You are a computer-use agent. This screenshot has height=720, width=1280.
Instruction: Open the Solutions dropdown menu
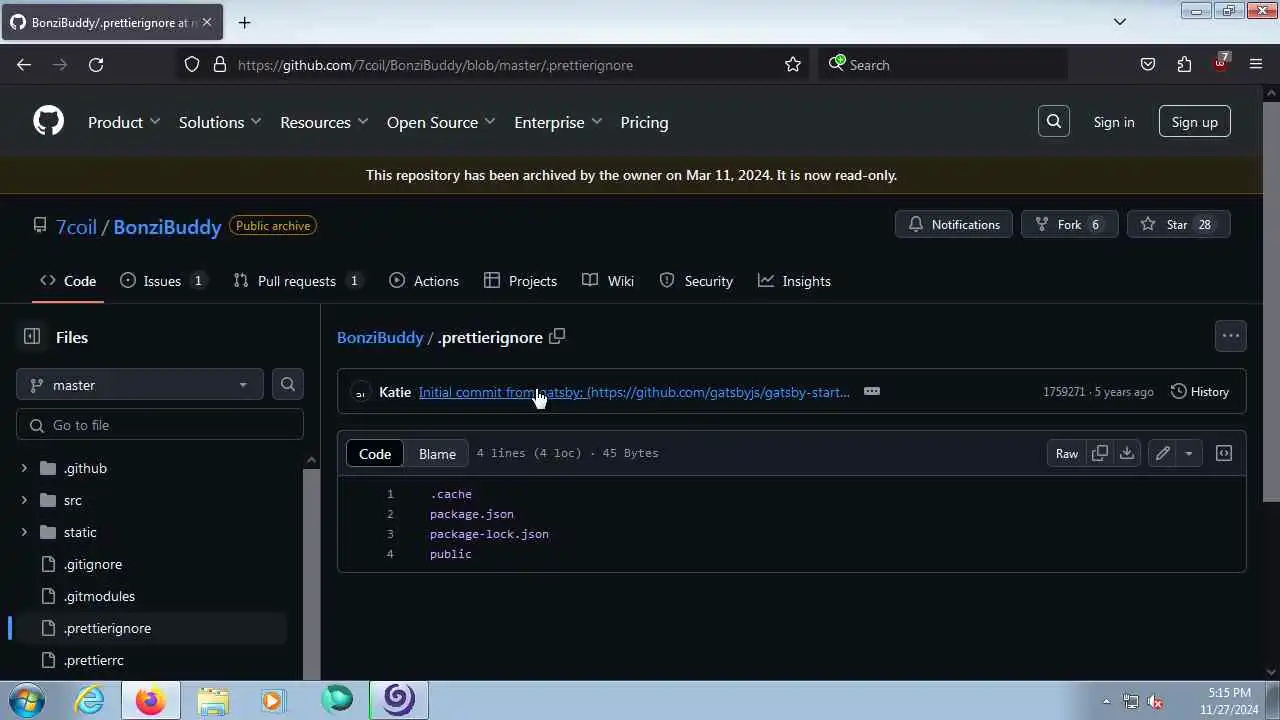(220, 122)
